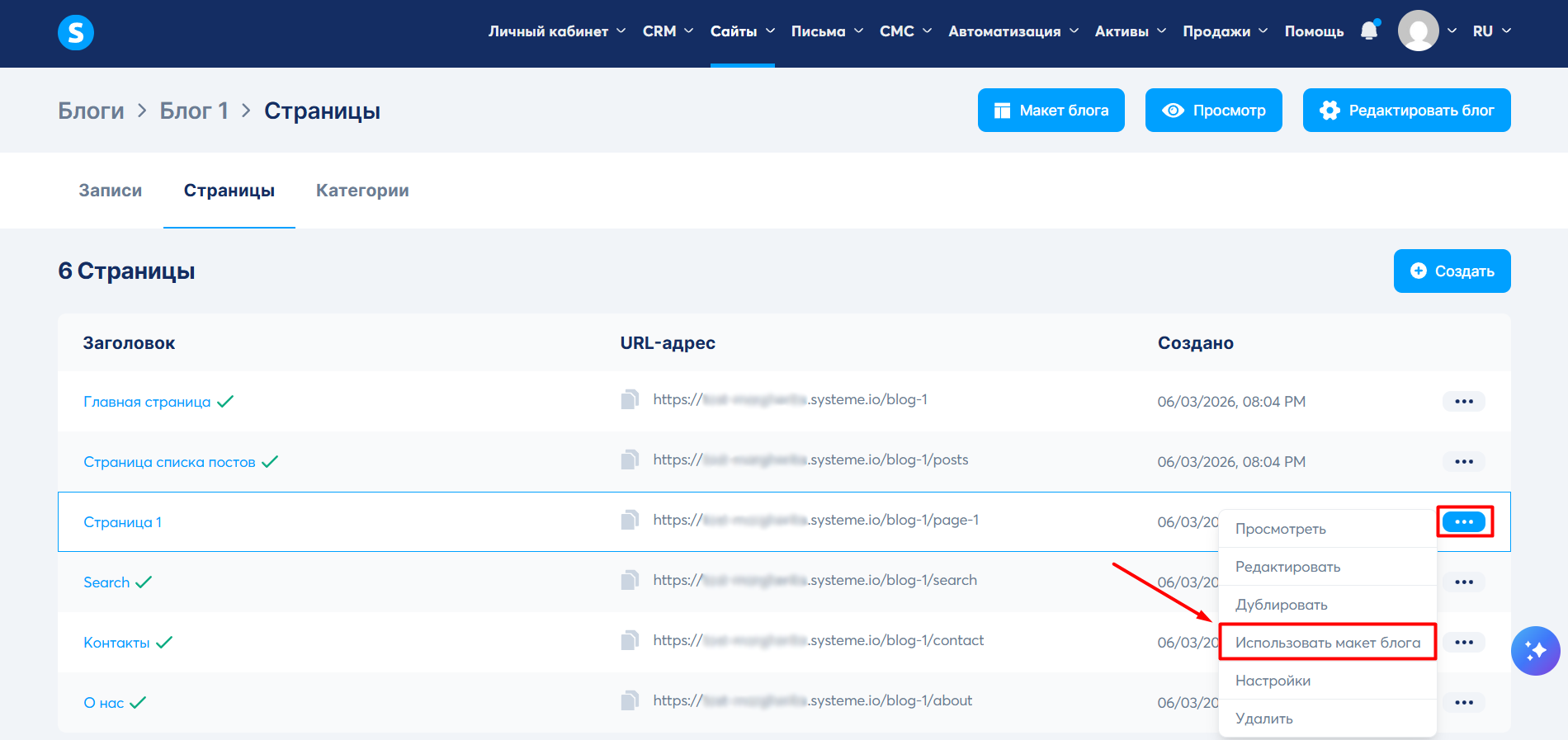Click the URL ending in blog-1/posts
1568x740 pixels.
(x=810, y=460)
